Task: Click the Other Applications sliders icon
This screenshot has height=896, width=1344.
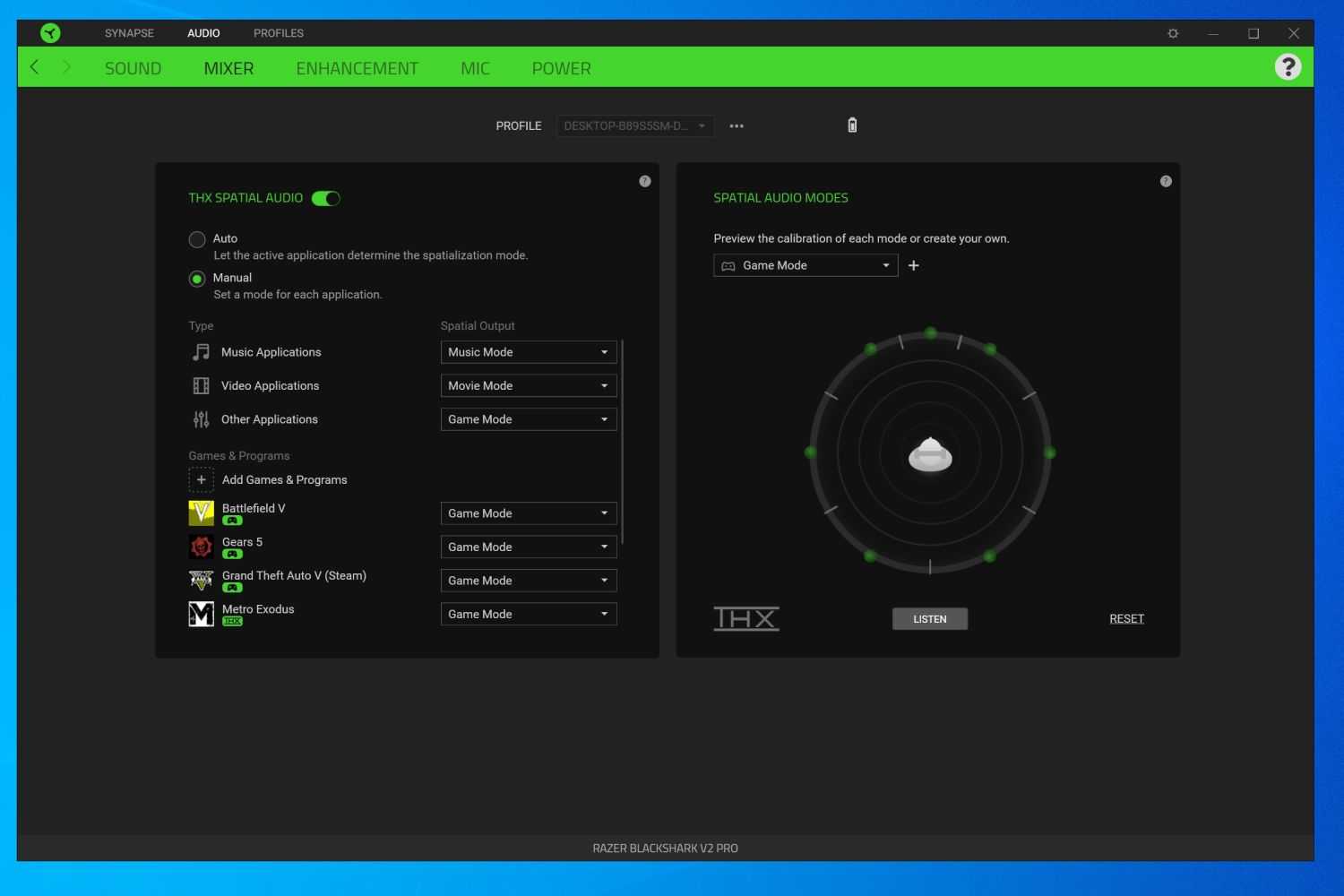Action: pyautogui.click(x=202, y=419)
